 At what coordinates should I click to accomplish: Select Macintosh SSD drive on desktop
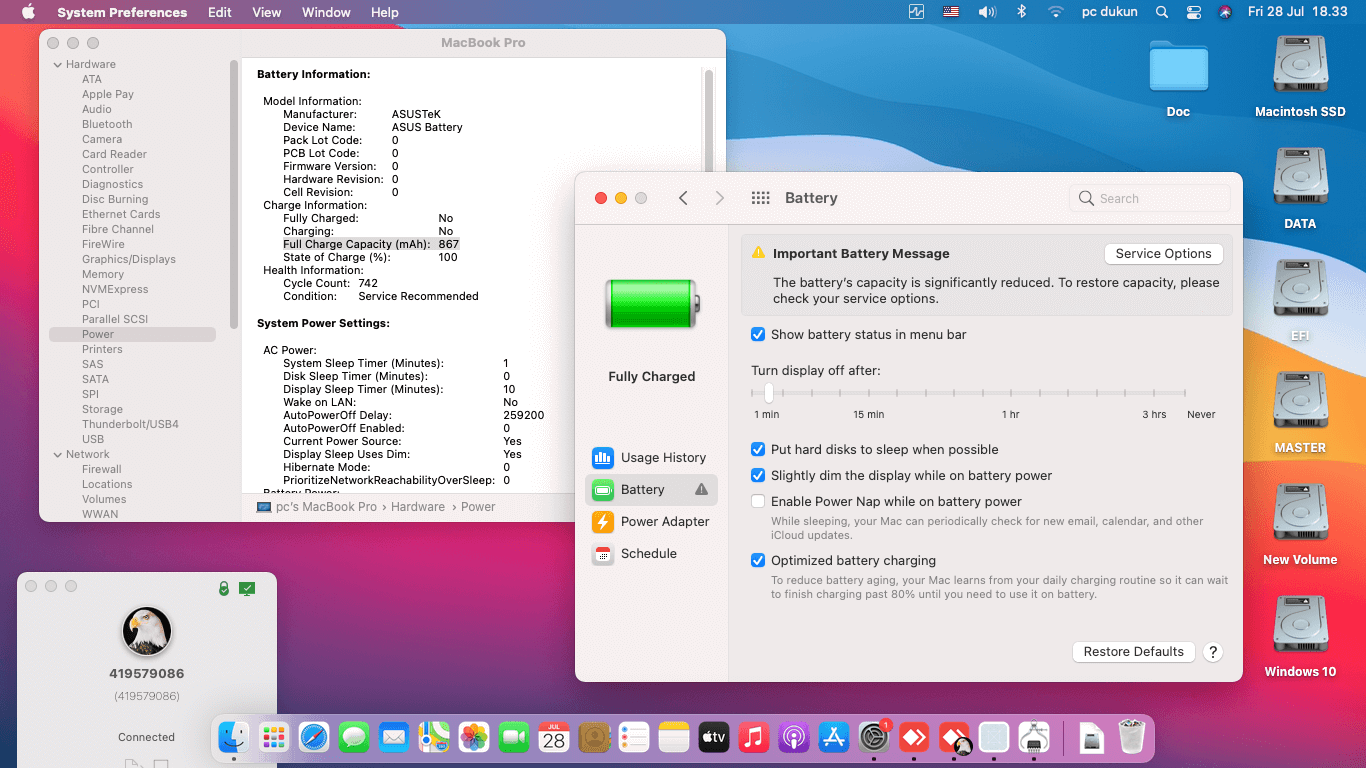1300,77
